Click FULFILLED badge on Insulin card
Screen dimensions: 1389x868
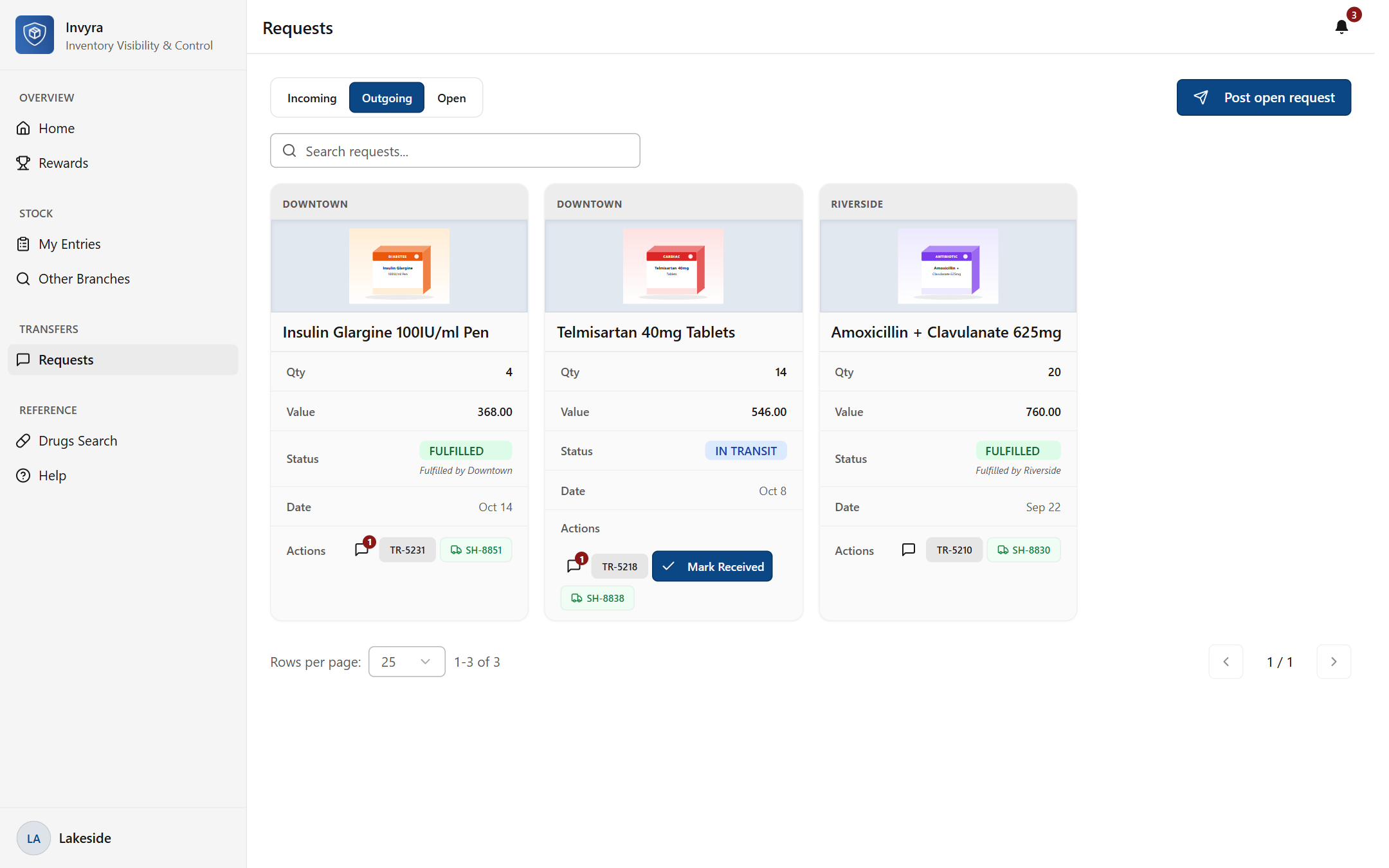(466, 451)
